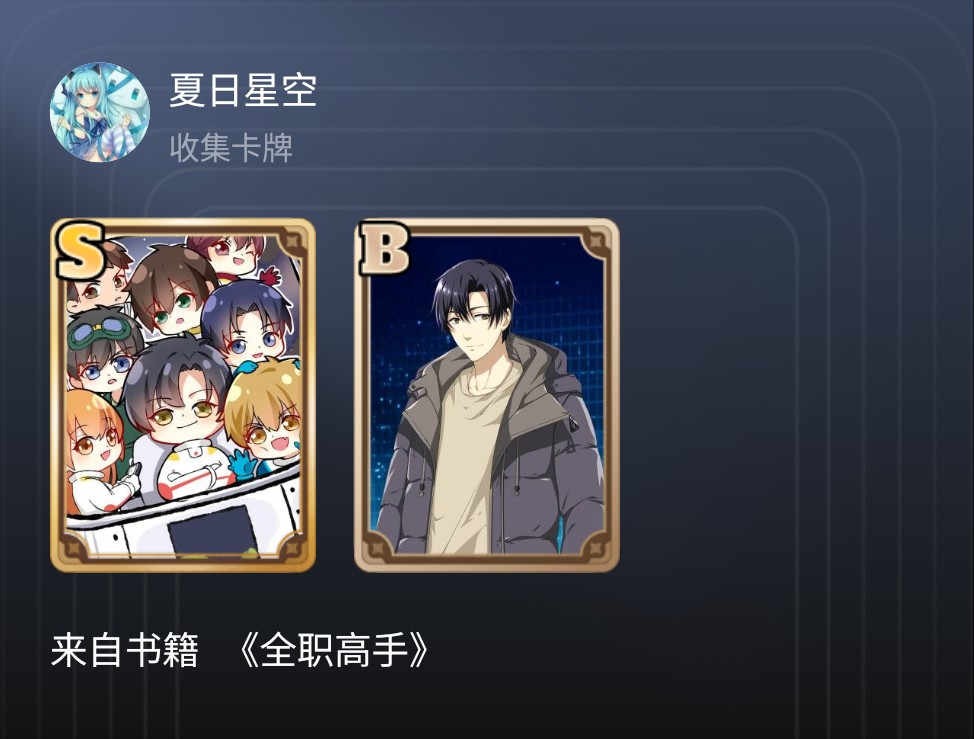Screen dimensions: 974x739
Task: Click the gold S rank badge
Action: 80,252
